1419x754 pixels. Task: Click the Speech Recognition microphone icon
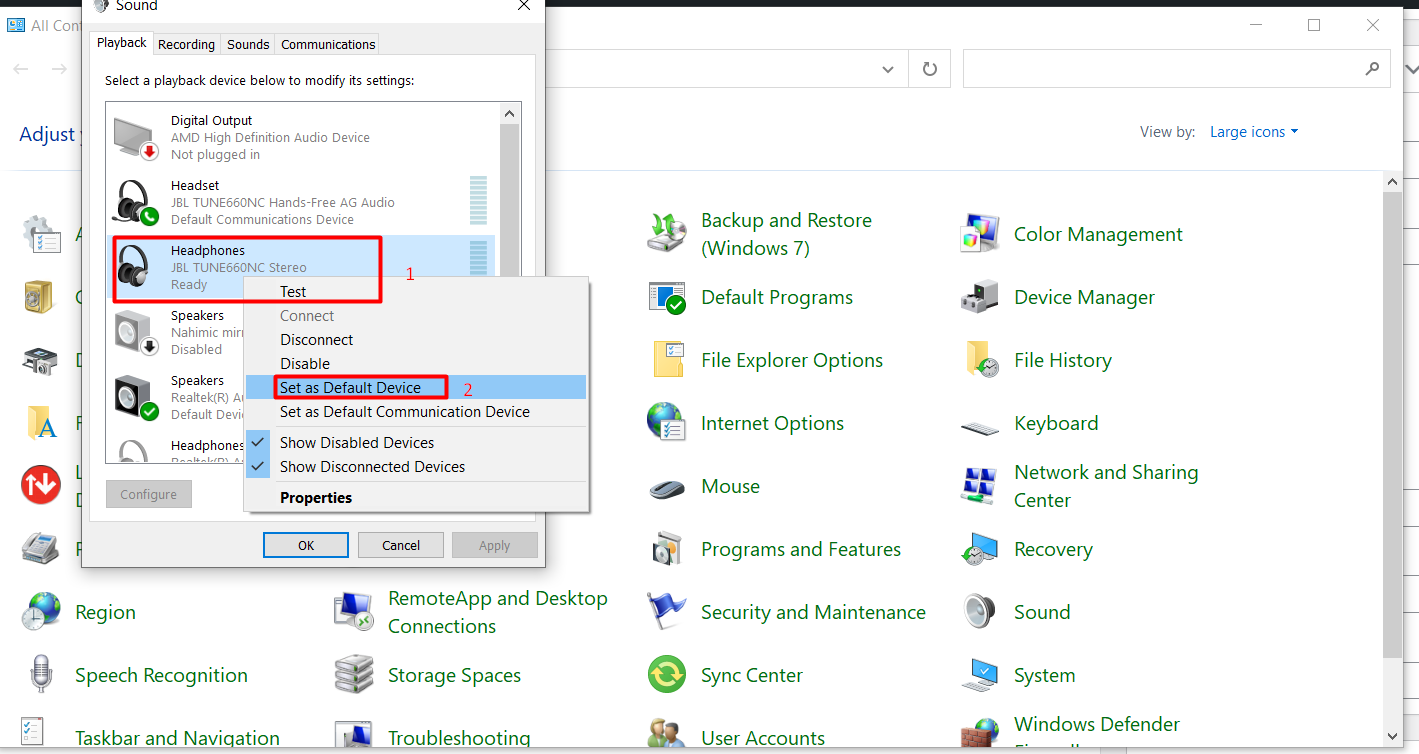point(41,676)
